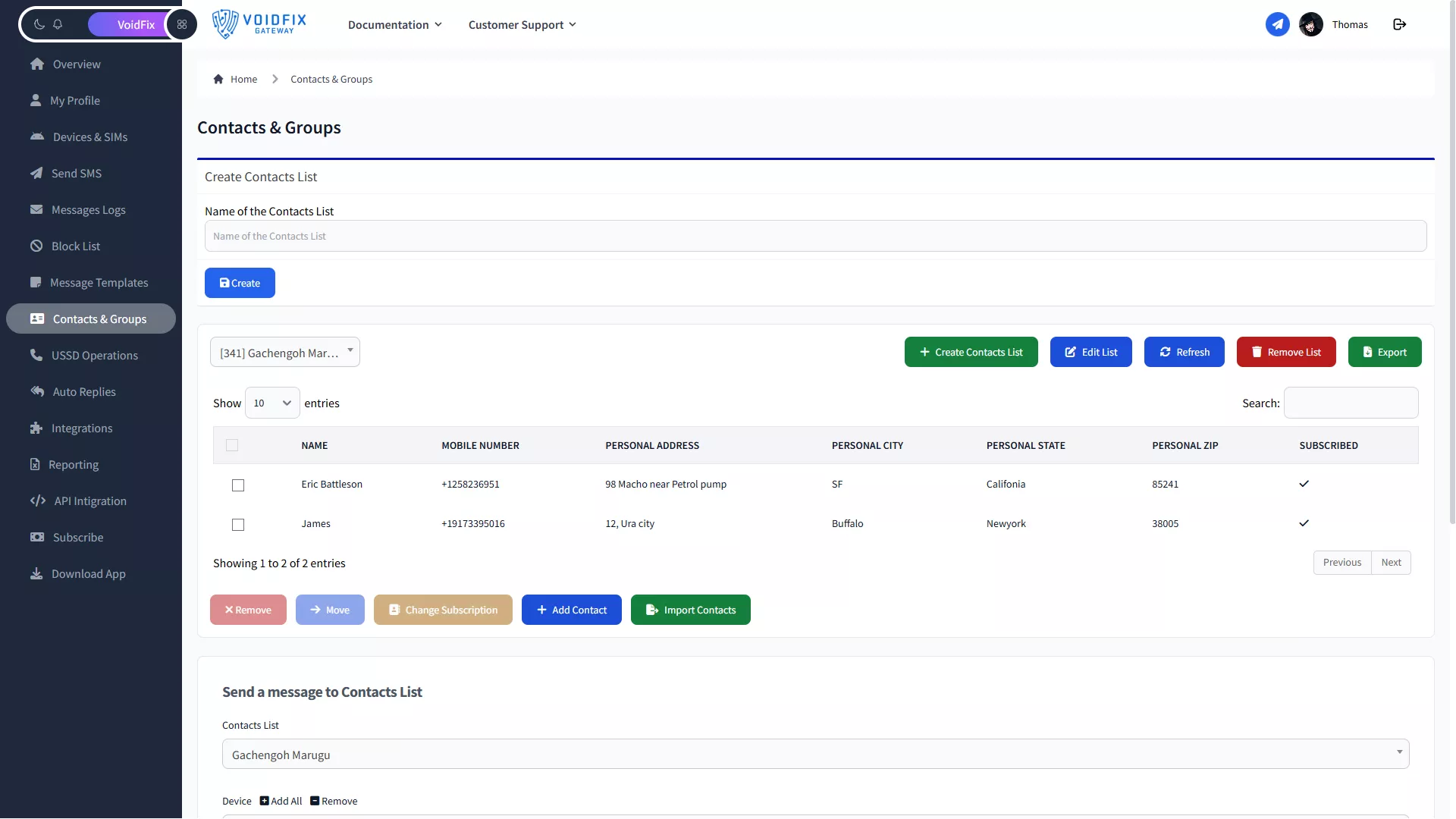
Task: Click the Add Contact button
Action: pyautogui.click(x=571, y=610)
